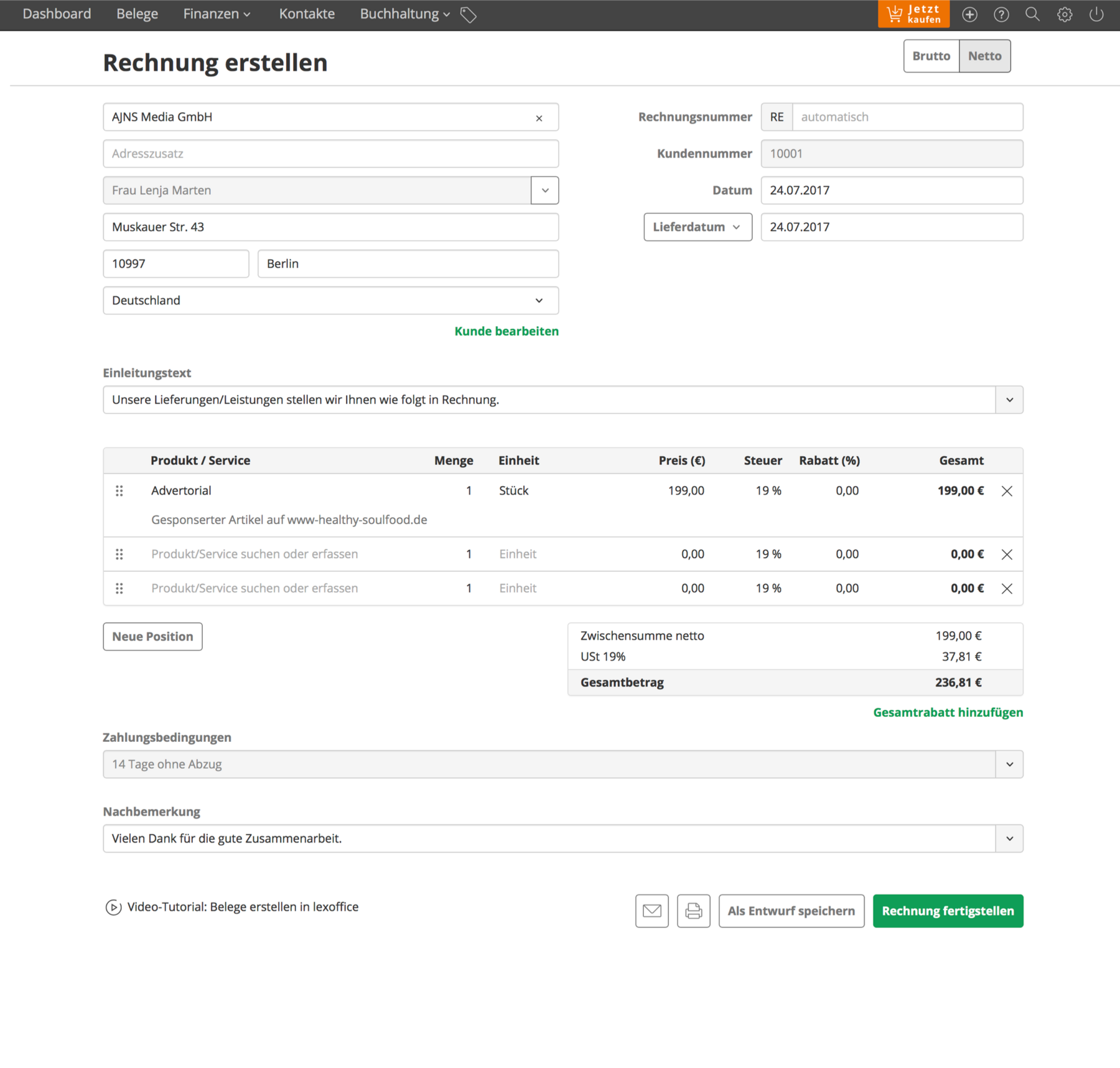Save with Als Entwurf speichern
This screenshot has width=1120, height=1068.
[x=791, y=911]
